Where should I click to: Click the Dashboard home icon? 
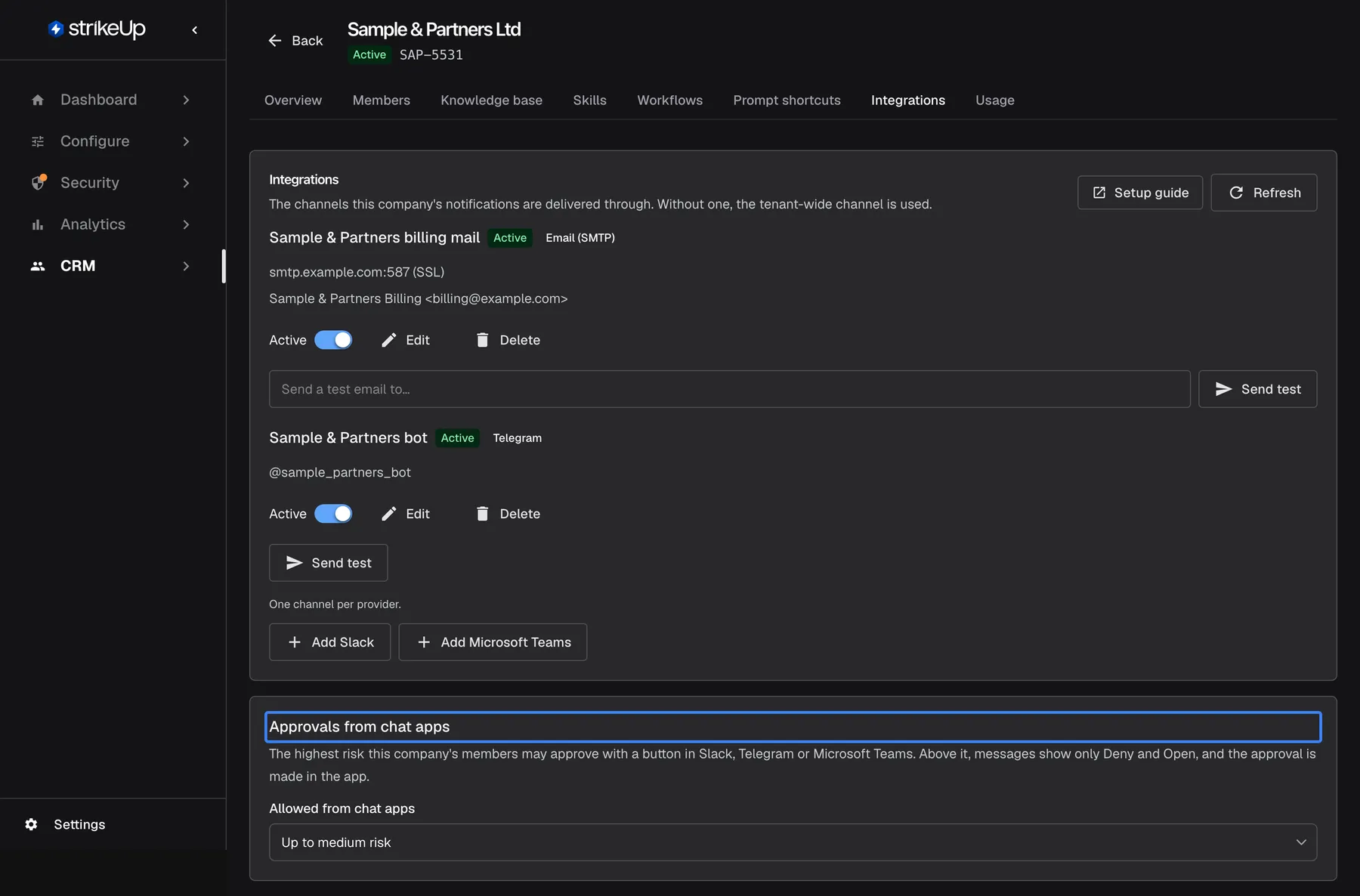(x=38, y=100)
